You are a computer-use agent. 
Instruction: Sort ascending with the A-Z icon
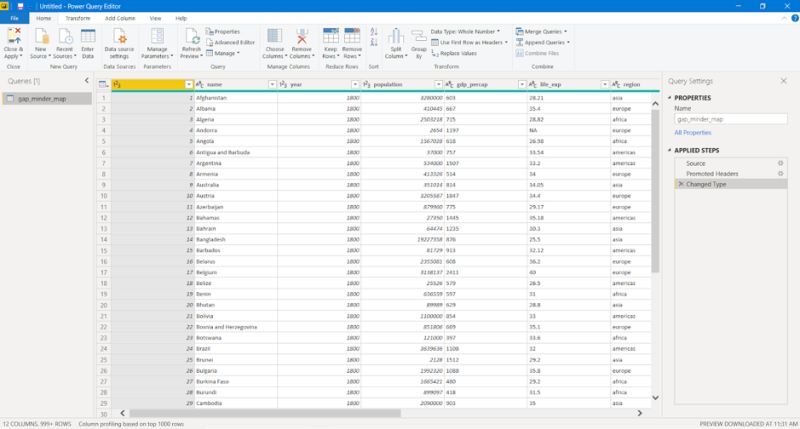(374, 32)
